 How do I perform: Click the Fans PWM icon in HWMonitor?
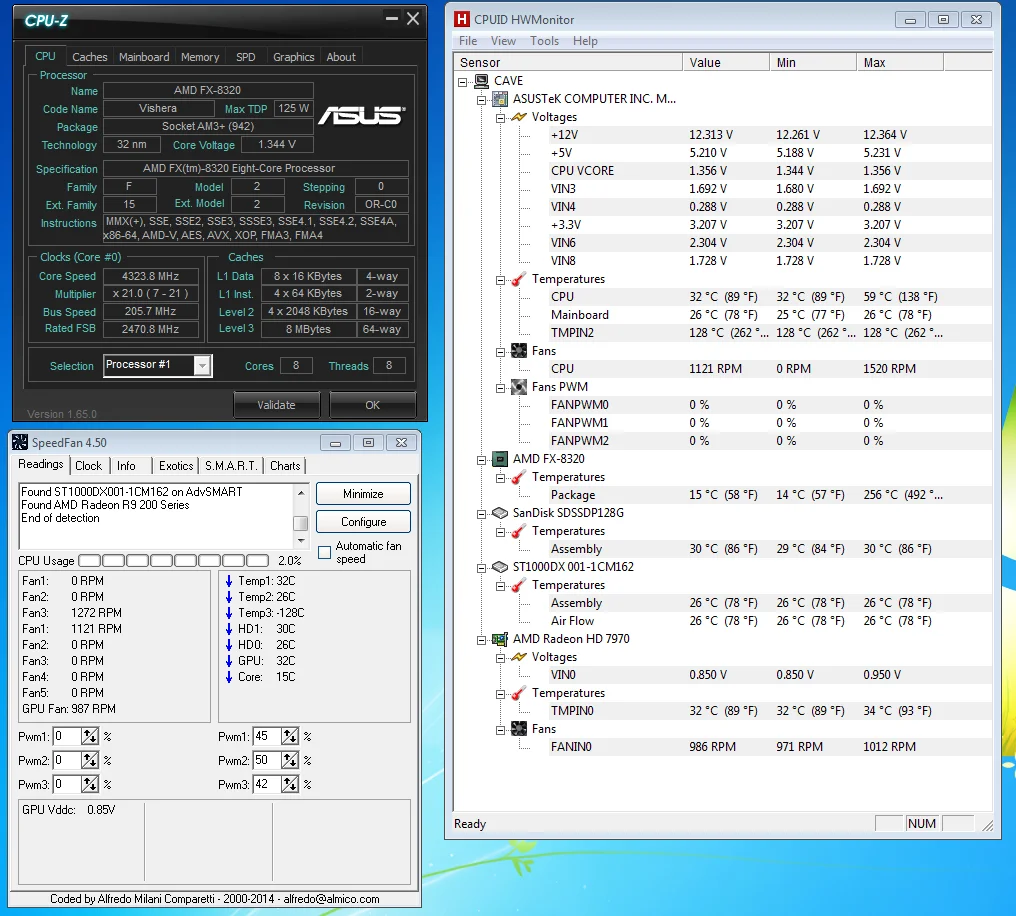(519, 387)
